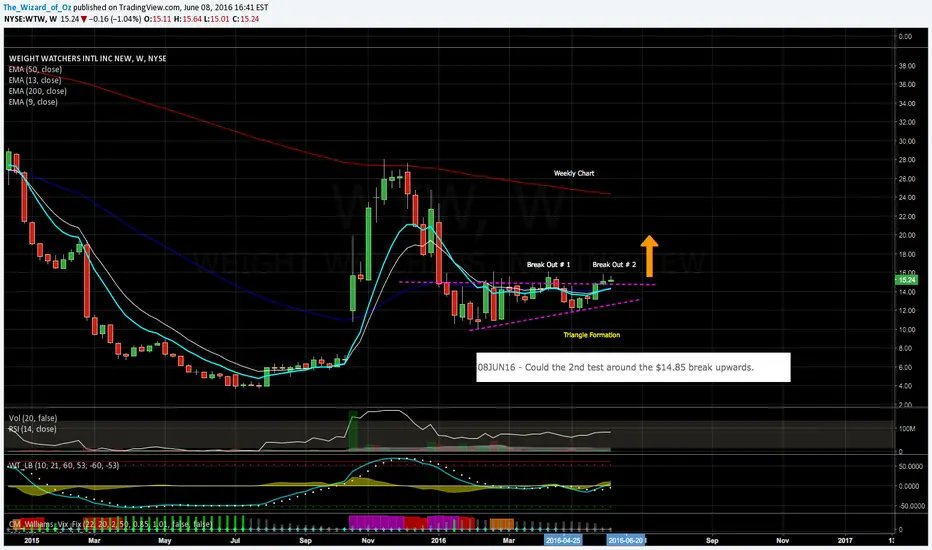Image resolution: width=932 pixels, height=550 pixels.
Task: Click the 2016 label on time axis
Action: (x=439, y=540)
